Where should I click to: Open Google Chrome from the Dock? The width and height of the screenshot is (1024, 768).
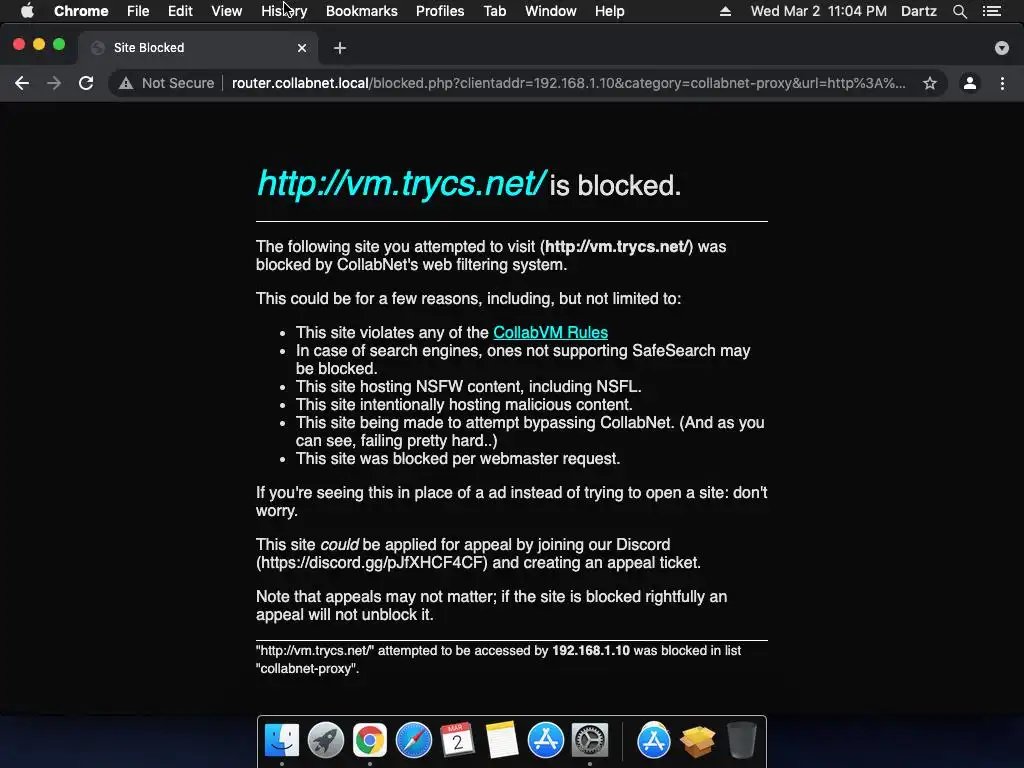point(370,740)
